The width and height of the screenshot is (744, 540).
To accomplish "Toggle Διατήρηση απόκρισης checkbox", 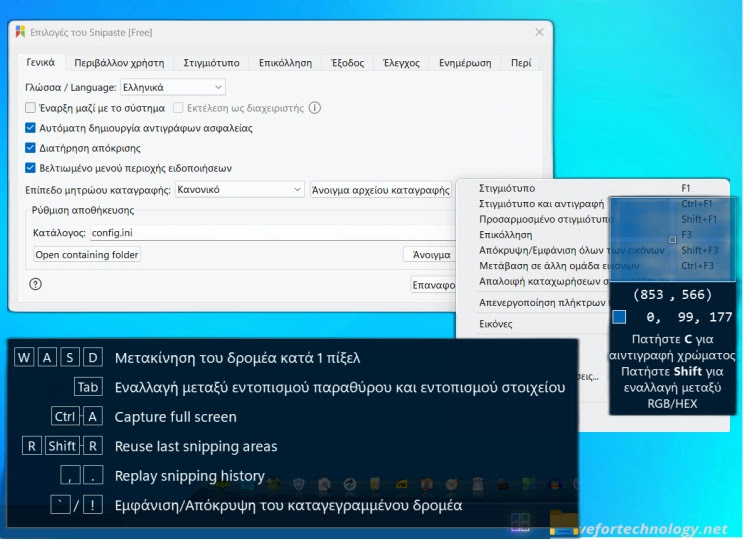I will tap(30, 148).
